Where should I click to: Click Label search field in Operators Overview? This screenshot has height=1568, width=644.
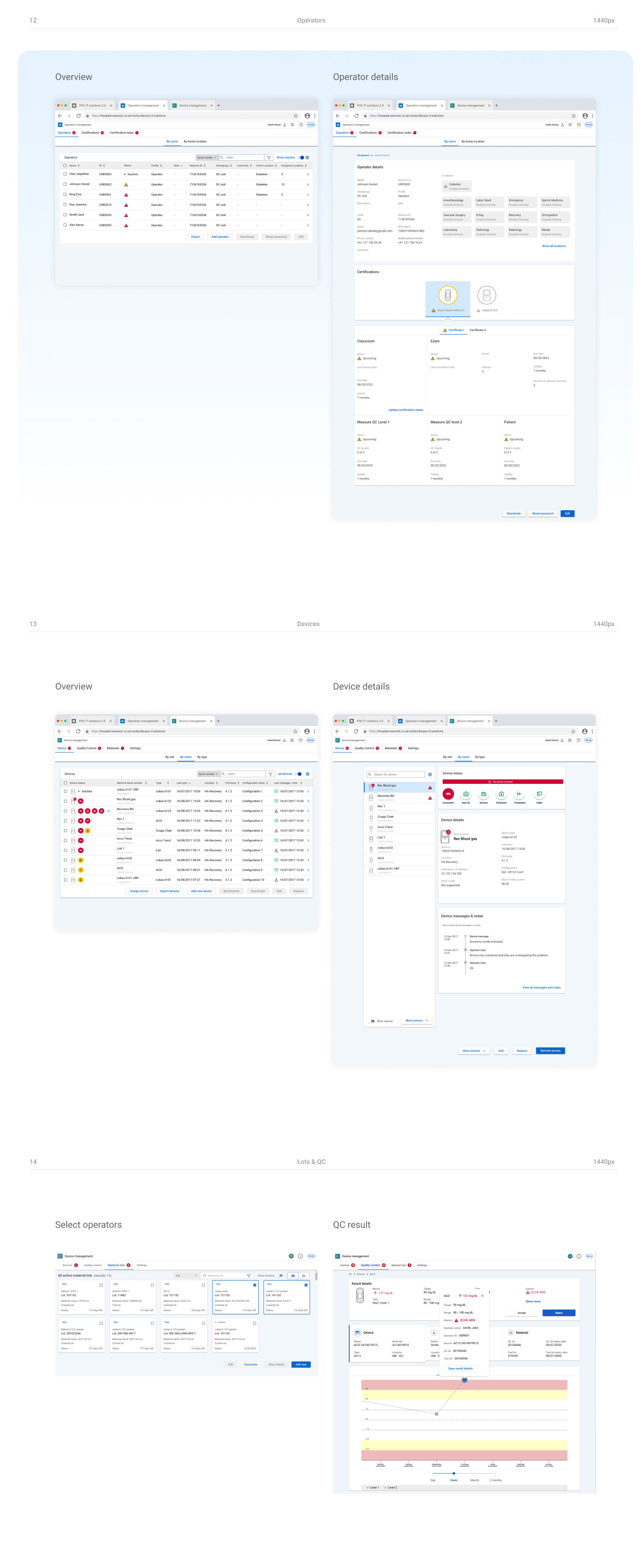[241, 158]
